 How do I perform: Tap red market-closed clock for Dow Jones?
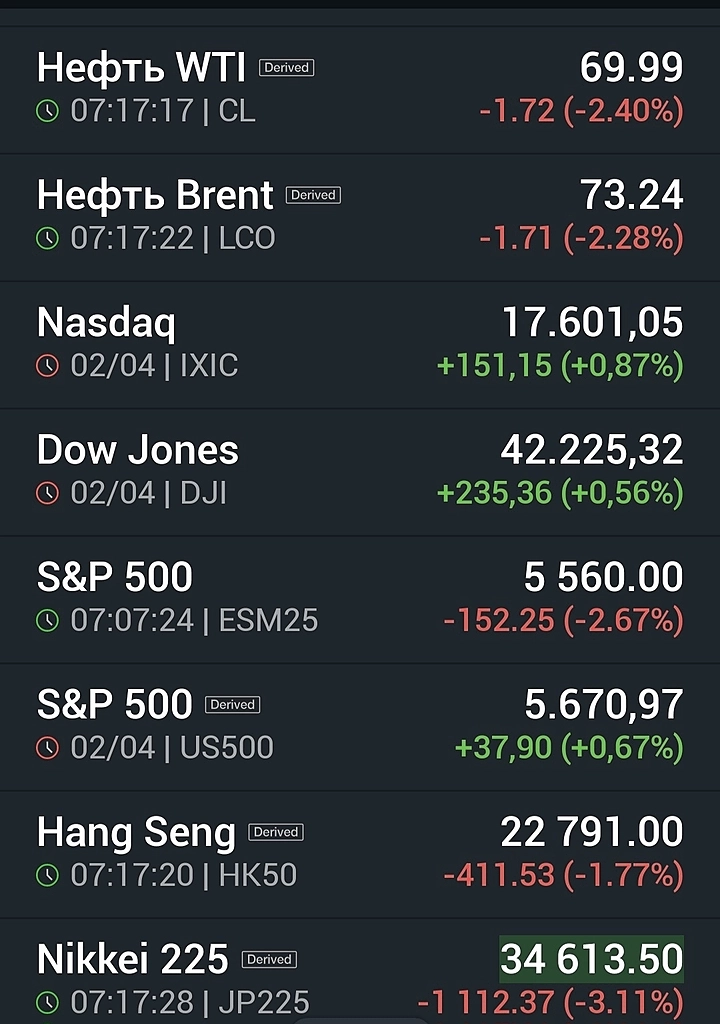48,493
